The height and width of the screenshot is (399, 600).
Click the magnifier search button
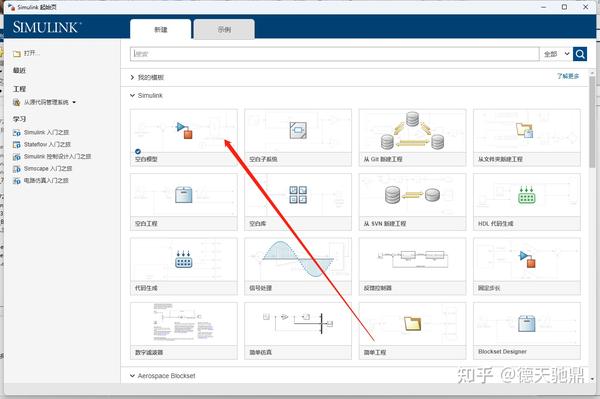580,54
